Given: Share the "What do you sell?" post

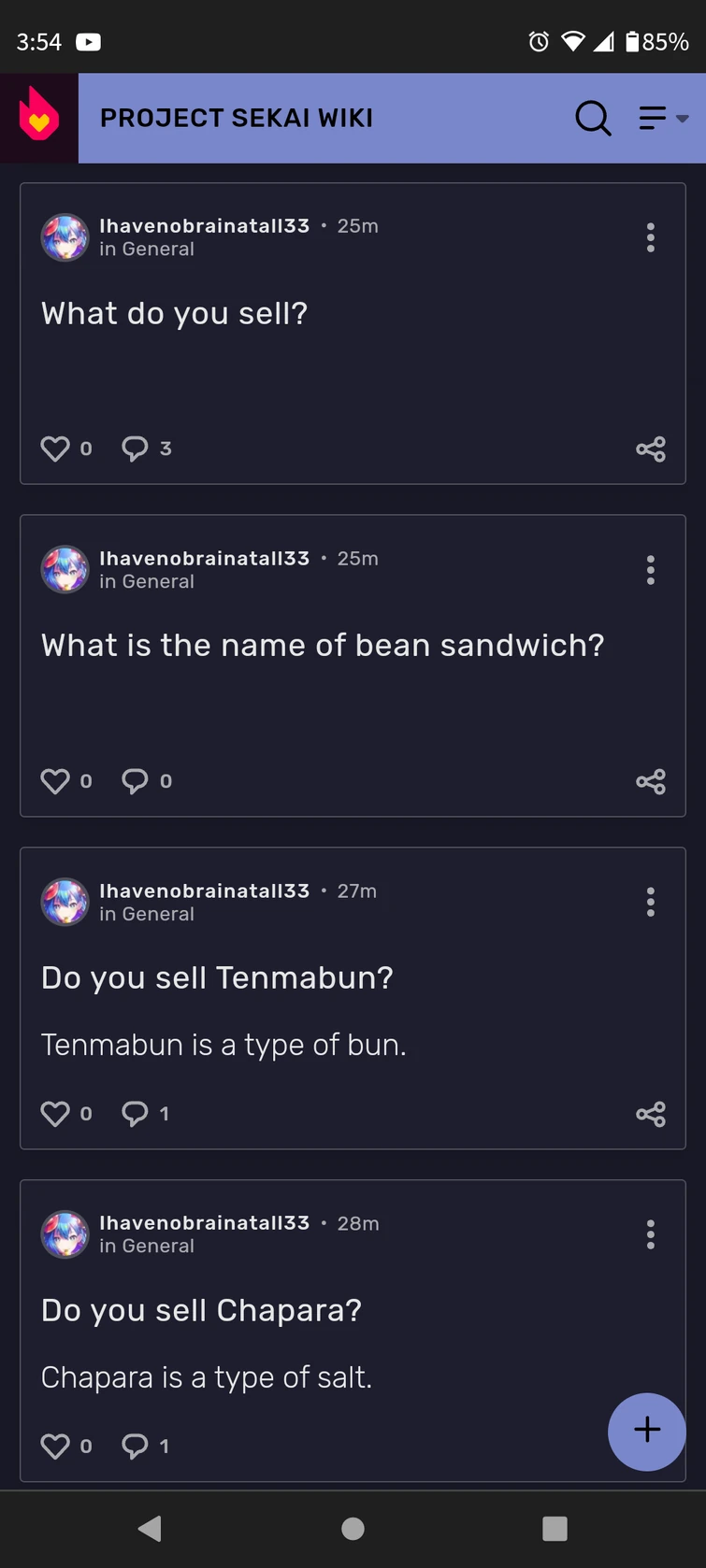Looking at the screenshot, I should pyautogui.click(x=651, y=449).
